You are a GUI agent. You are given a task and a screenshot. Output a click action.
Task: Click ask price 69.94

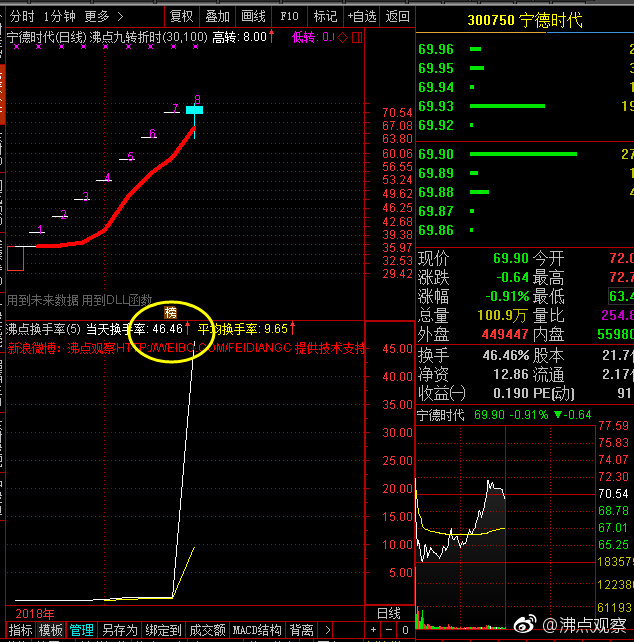[436, 87]
